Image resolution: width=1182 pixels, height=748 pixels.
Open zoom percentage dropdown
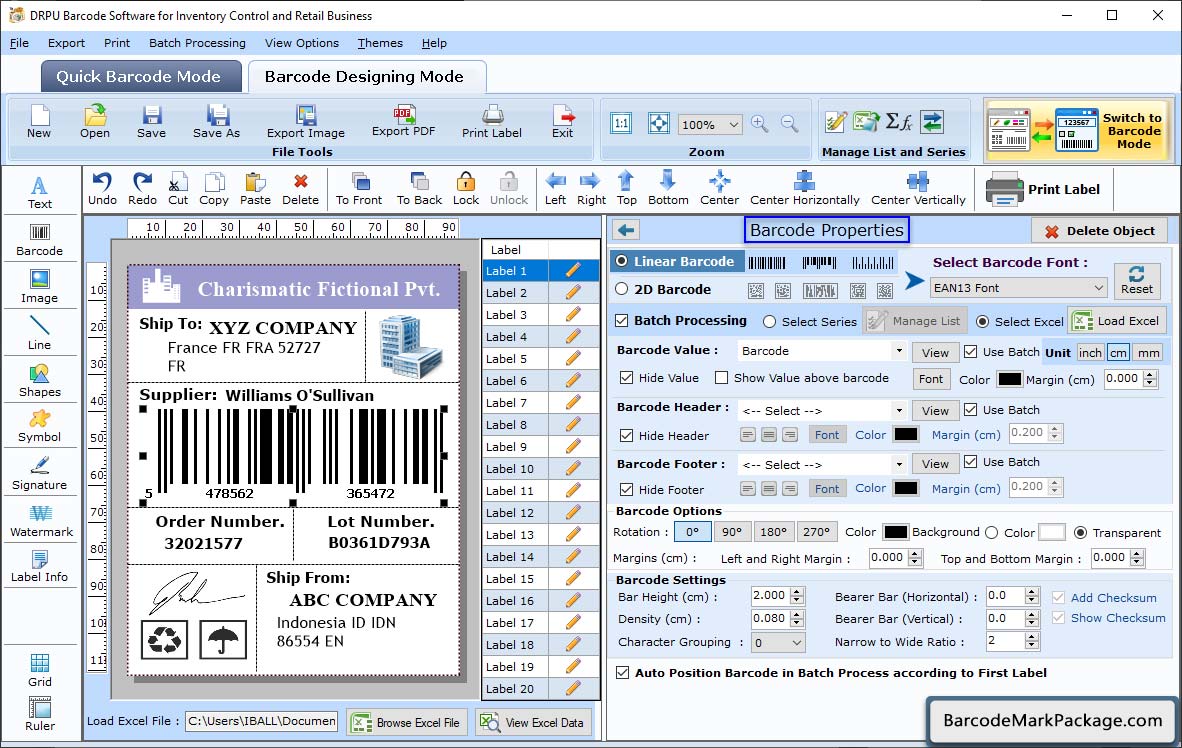click(x=710, y=124)
